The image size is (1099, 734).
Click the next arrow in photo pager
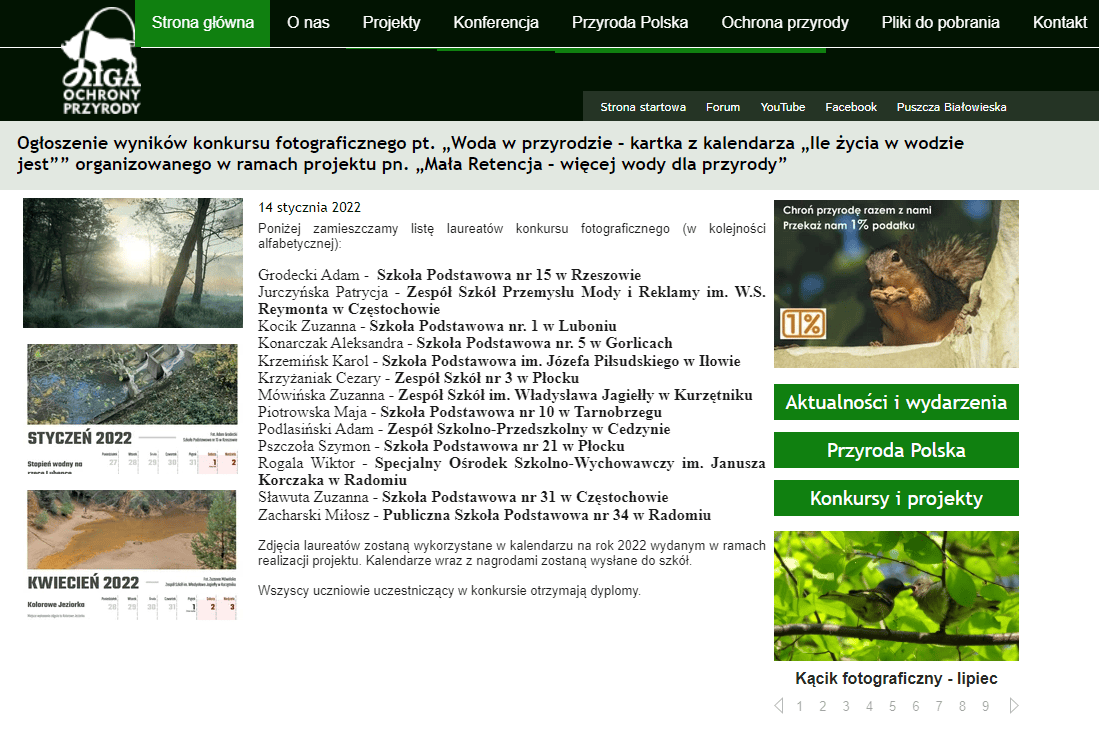coord(1014,706)
